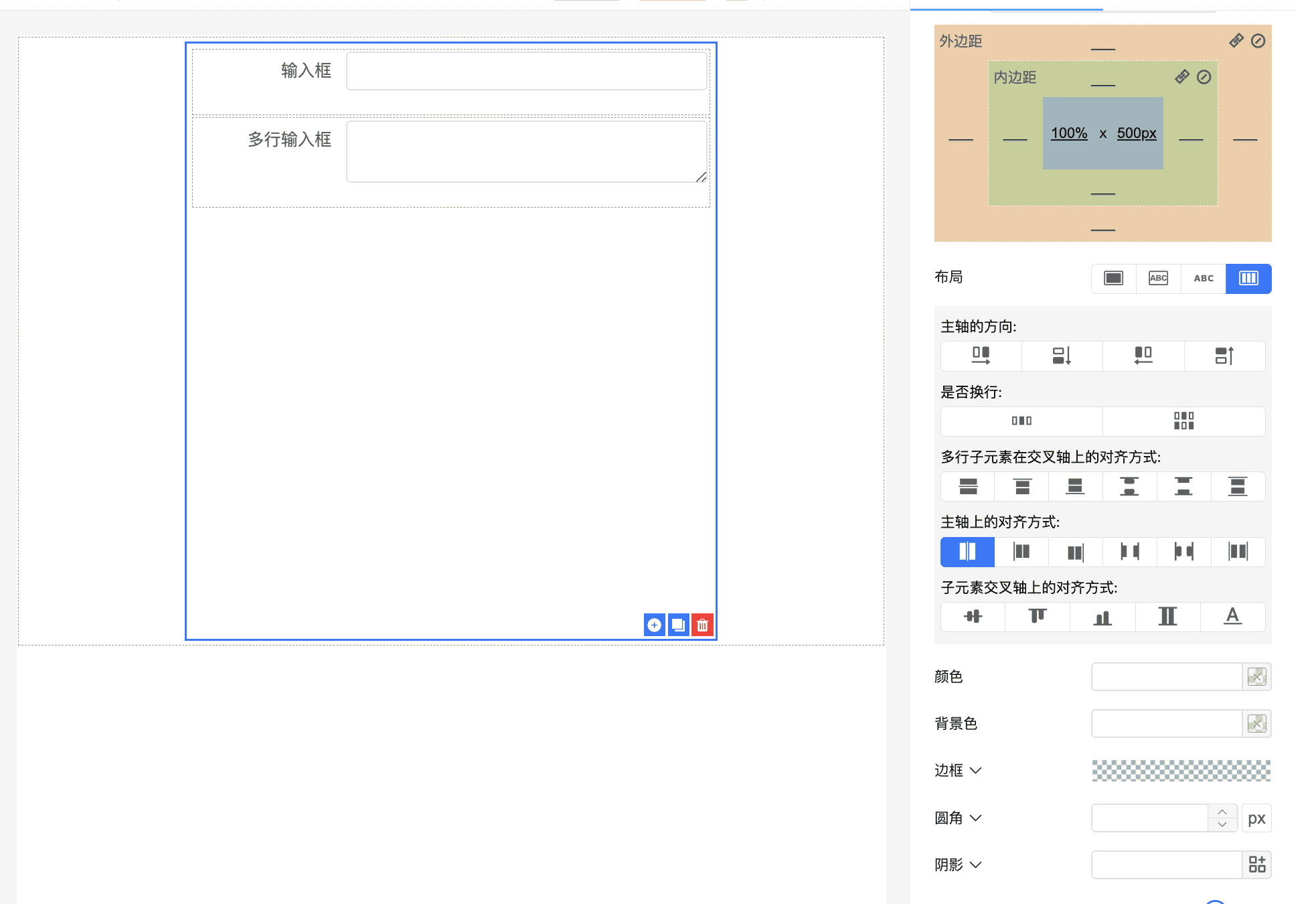Expand the 边框 settings chevron
Image resolution: width=1316 pixels, height=904 pixels.
coord(975,770)
